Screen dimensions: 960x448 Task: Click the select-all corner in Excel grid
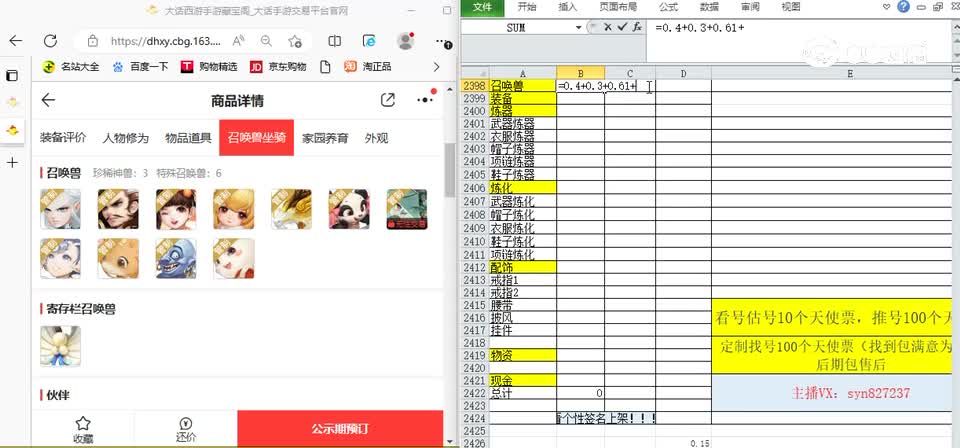pos(474,73)
